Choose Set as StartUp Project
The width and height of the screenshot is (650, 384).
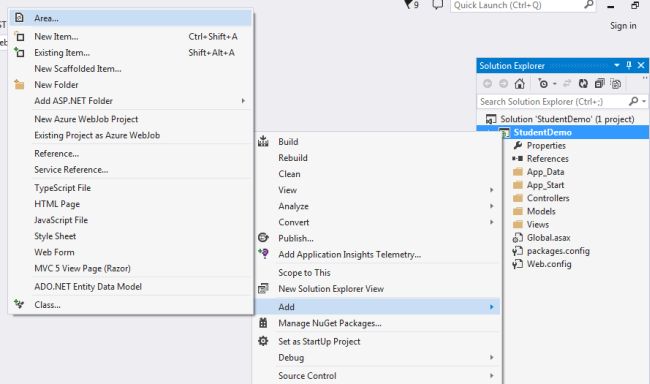click(x=377, y=342)
